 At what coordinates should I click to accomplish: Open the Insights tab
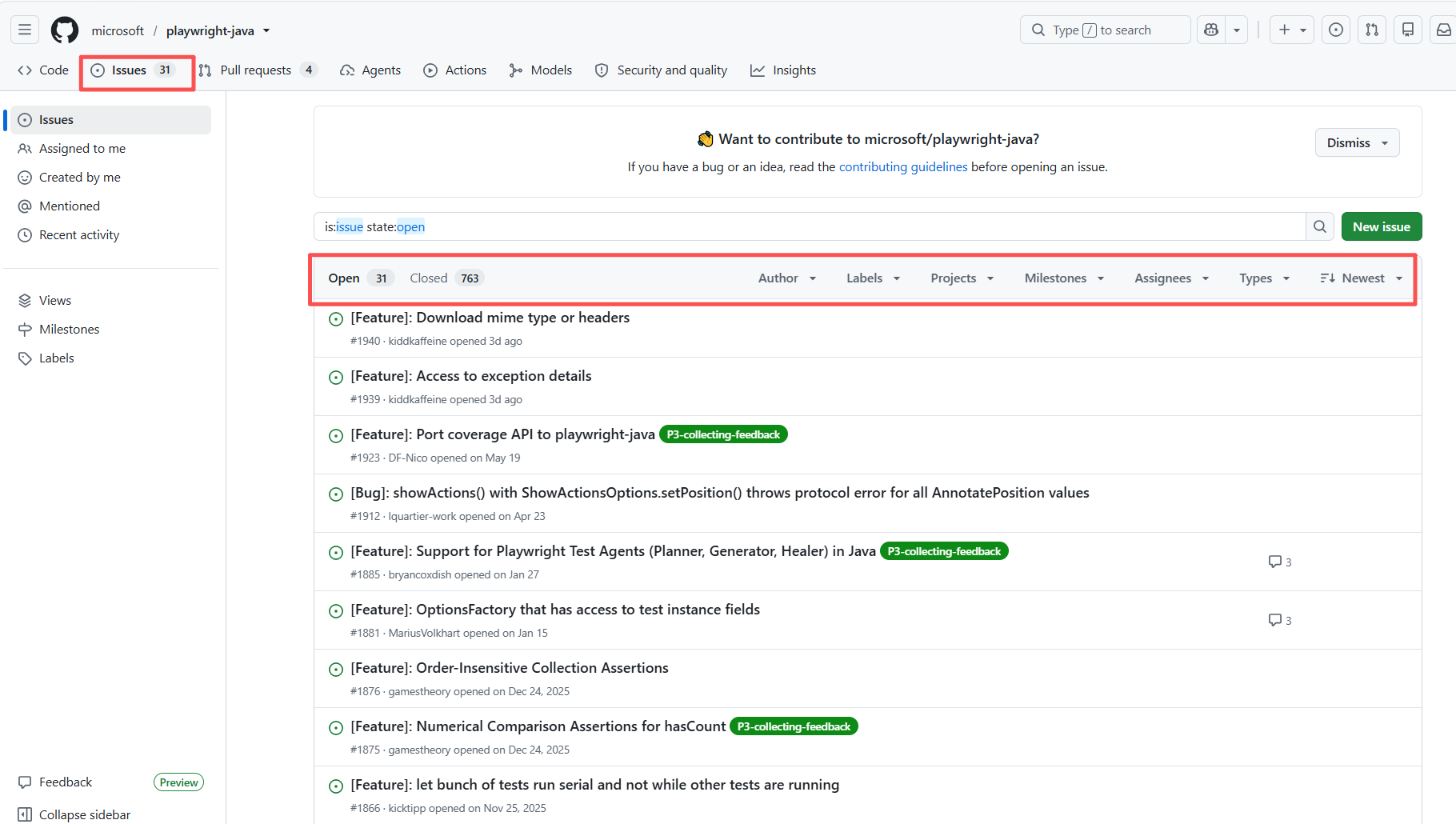(x=783, y=70)
